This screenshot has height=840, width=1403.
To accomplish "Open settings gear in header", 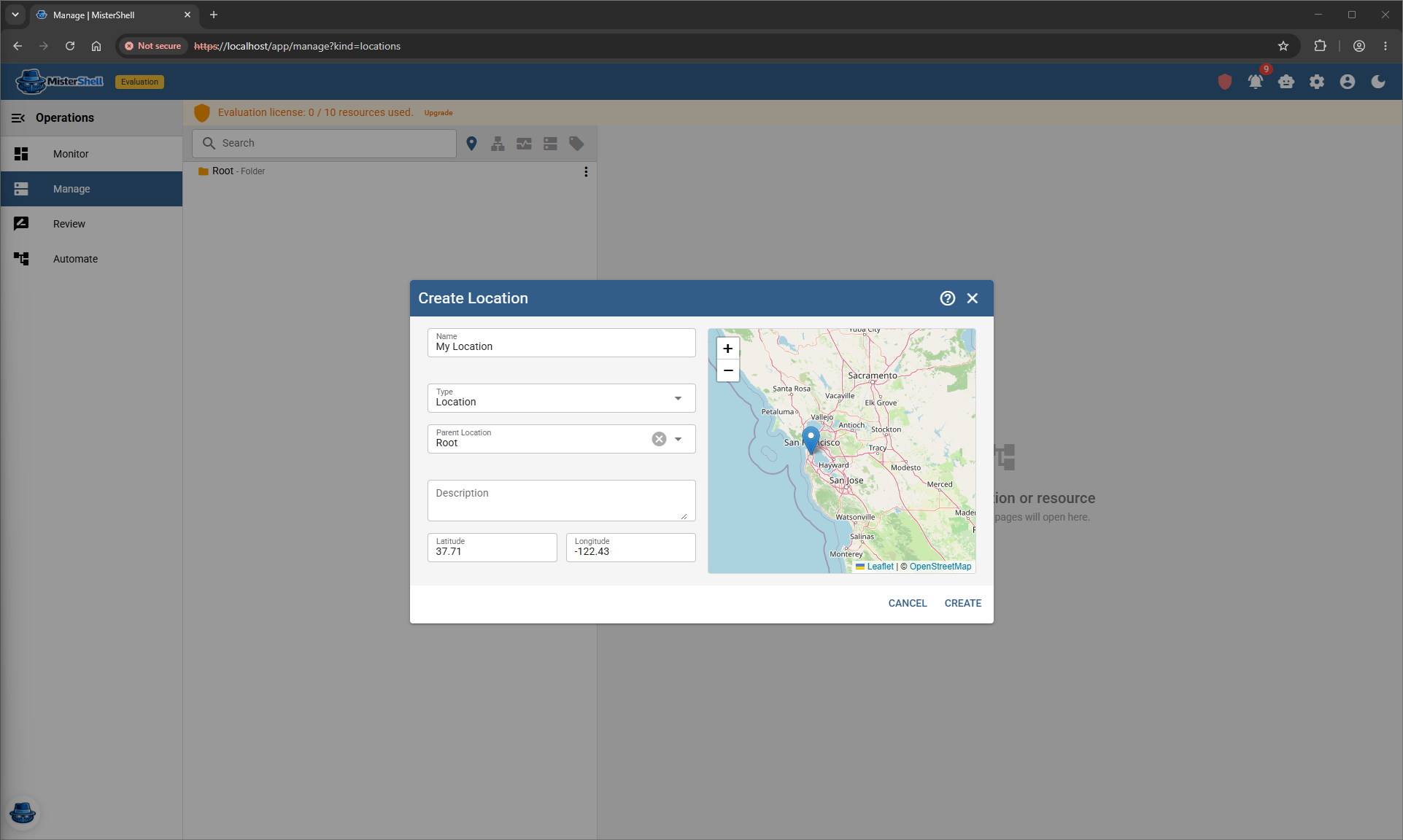I will click(1317, 82).
